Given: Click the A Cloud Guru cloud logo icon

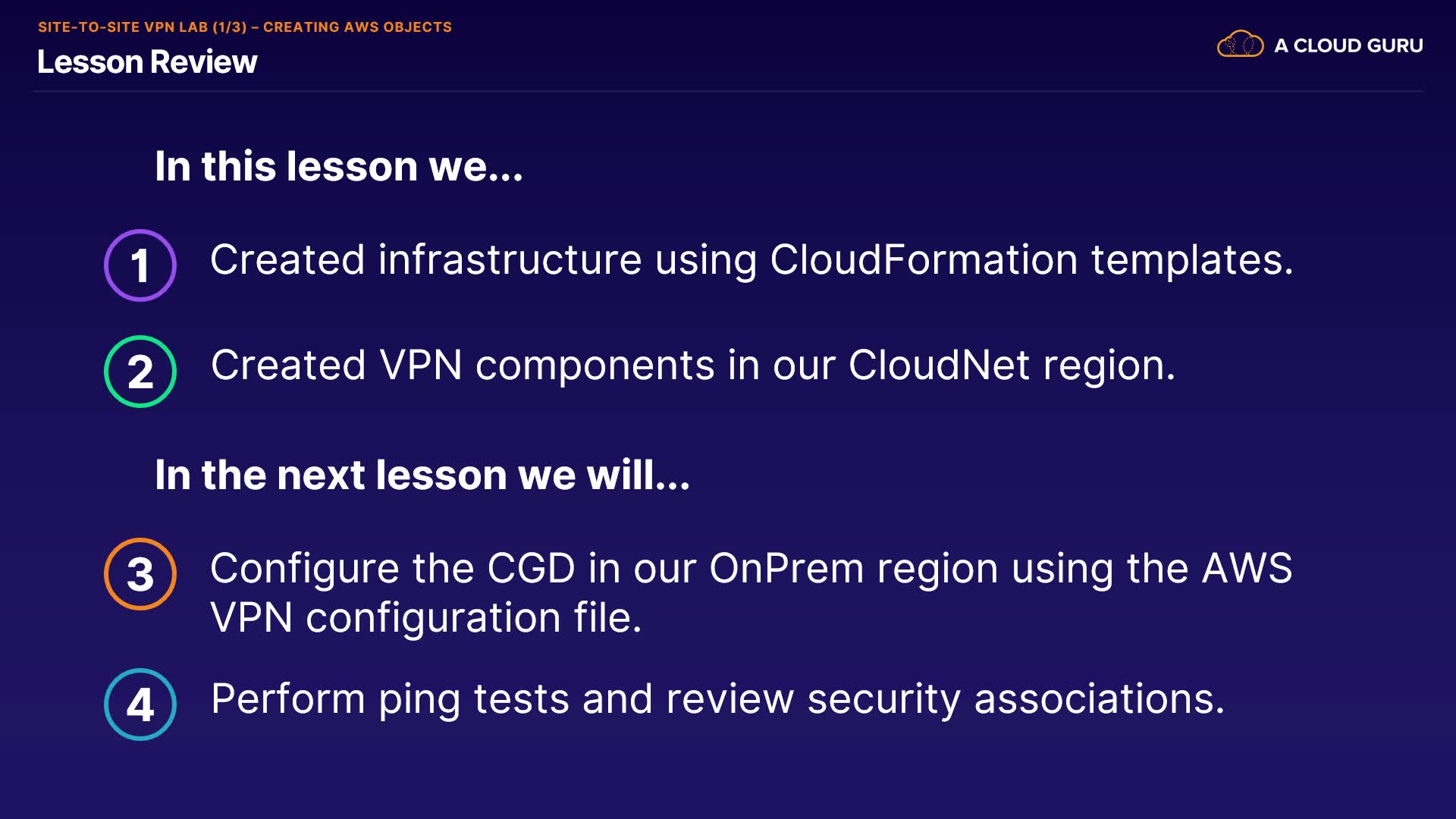Looking at the screenshot, I should (x=1240, y=45).
